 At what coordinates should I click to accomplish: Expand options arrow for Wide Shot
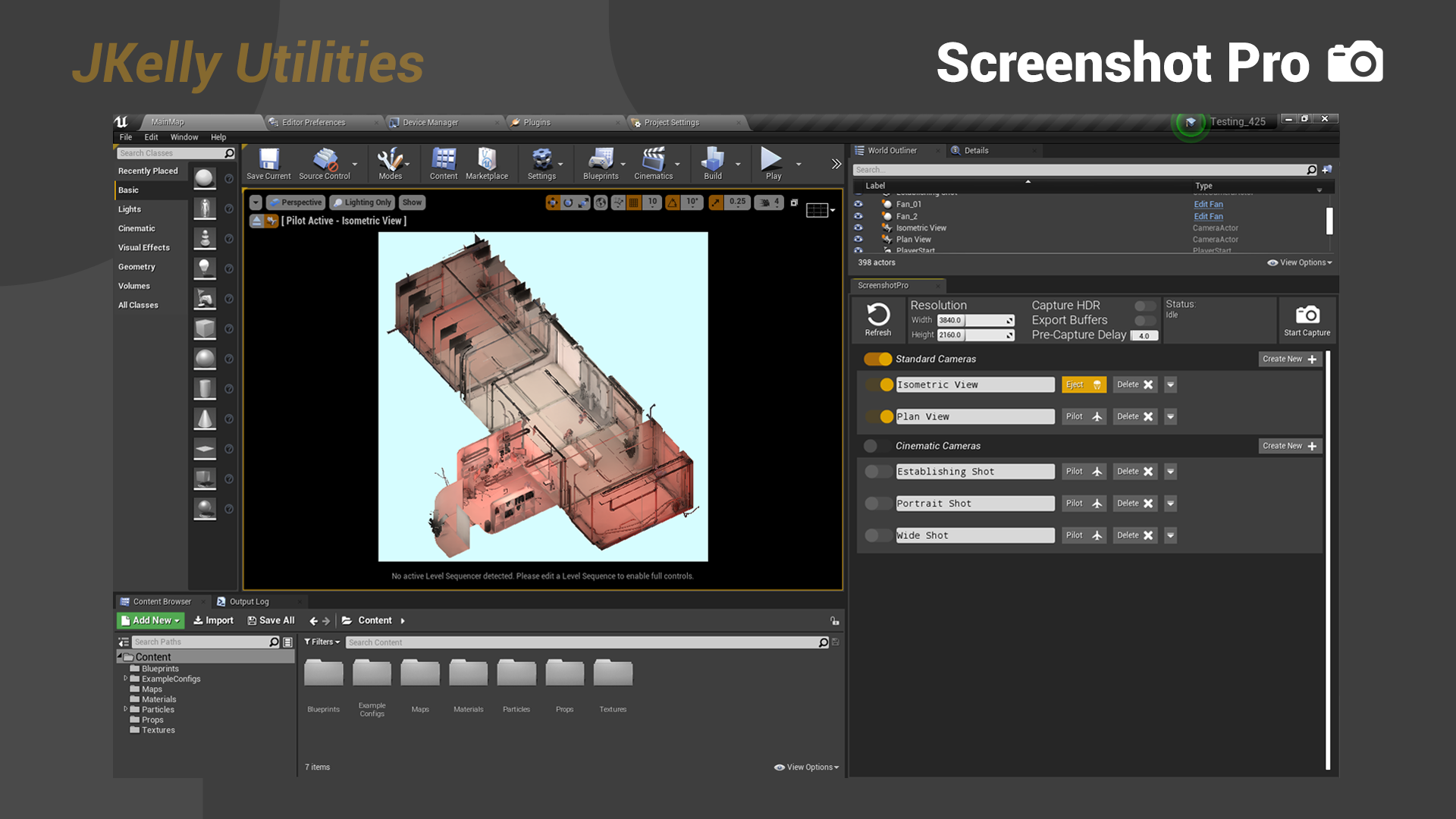1170,535
